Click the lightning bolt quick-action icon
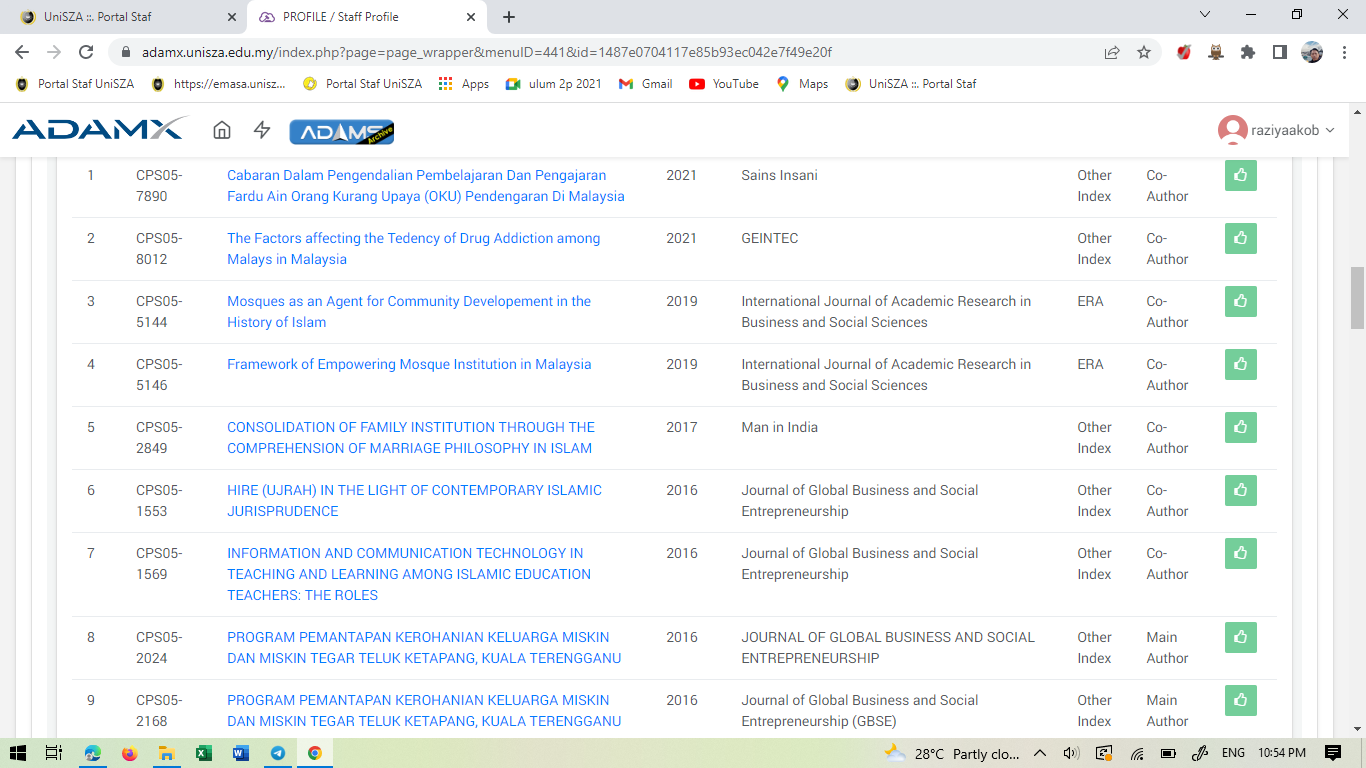The image size is (1366, 768). click(262, 130)
